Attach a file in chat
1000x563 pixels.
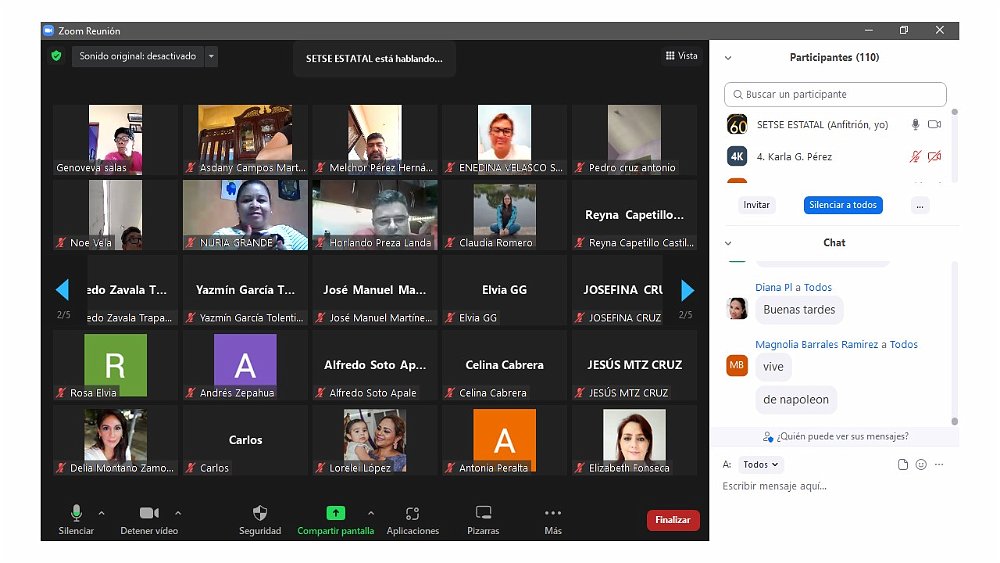coord(903,465)
